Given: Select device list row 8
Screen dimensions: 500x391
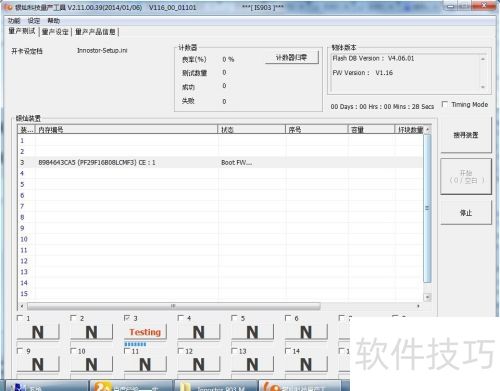Looking at the screenshot, I should click(220, 217).
